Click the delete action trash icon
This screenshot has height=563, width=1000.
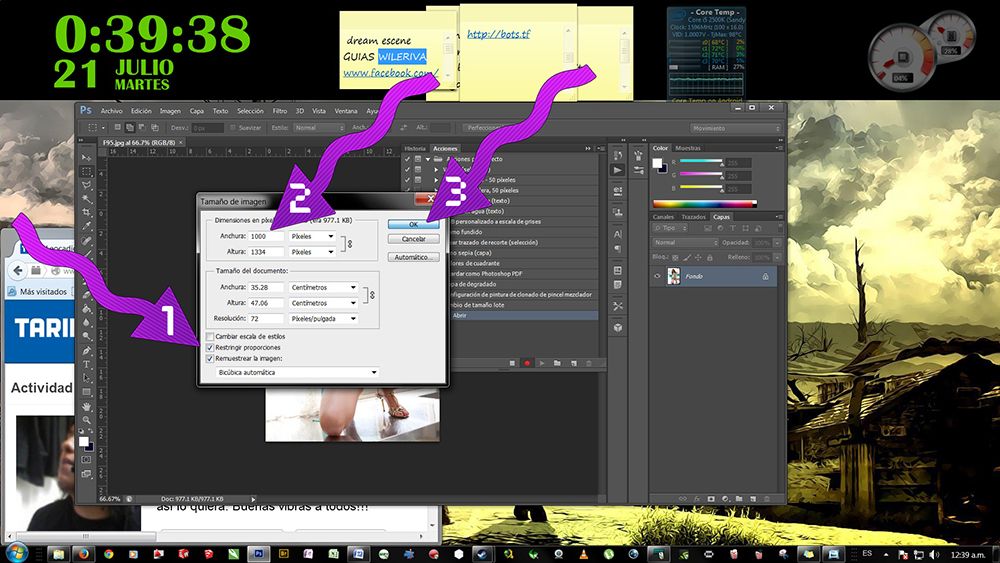coord(589,363)
